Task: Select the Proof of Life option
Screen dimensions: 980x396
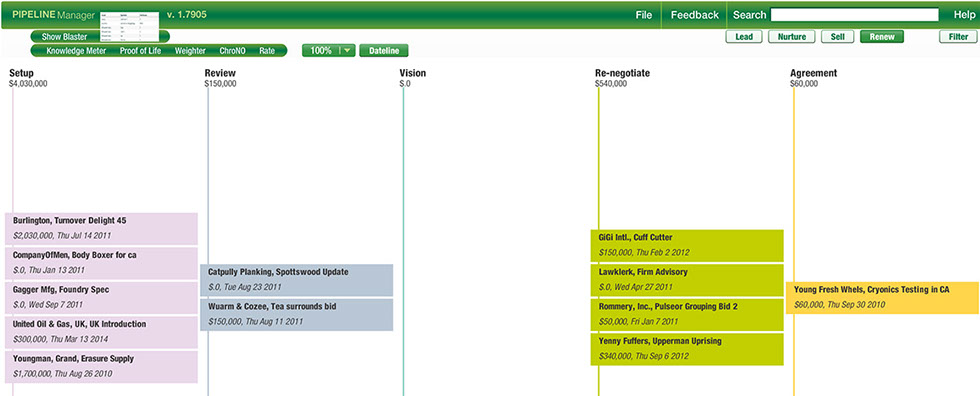Action: (x=140, y=51)
